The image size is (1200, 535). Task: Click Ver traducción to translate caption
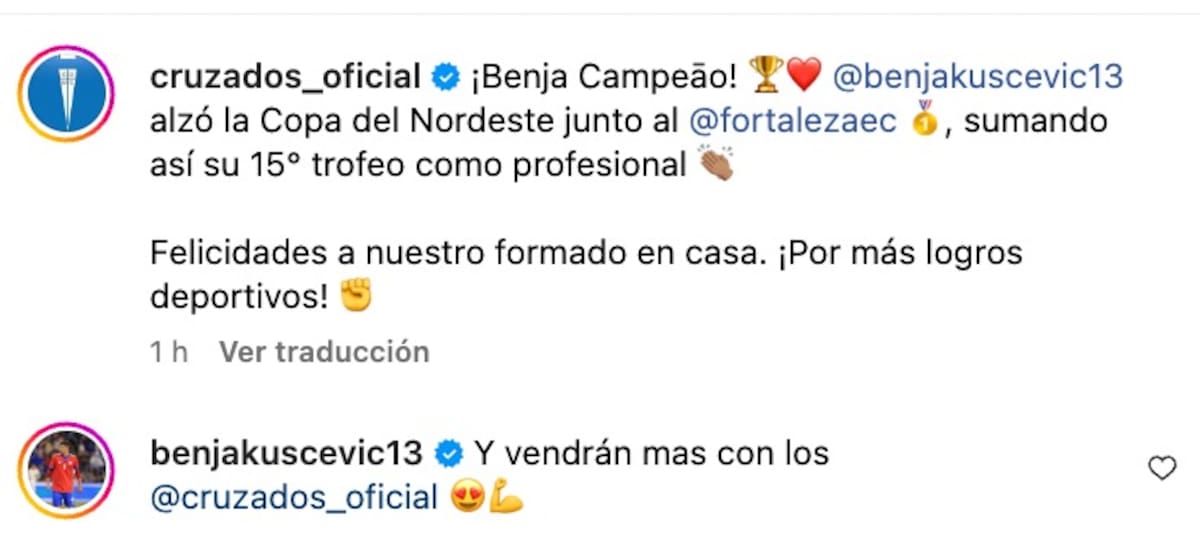tap(324, 352)
